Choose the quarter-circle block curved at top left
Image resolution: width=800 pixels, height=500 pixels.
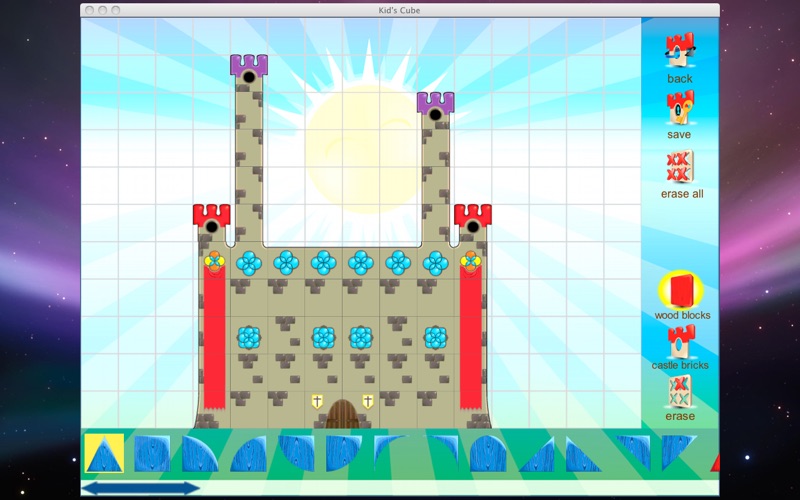248,453
